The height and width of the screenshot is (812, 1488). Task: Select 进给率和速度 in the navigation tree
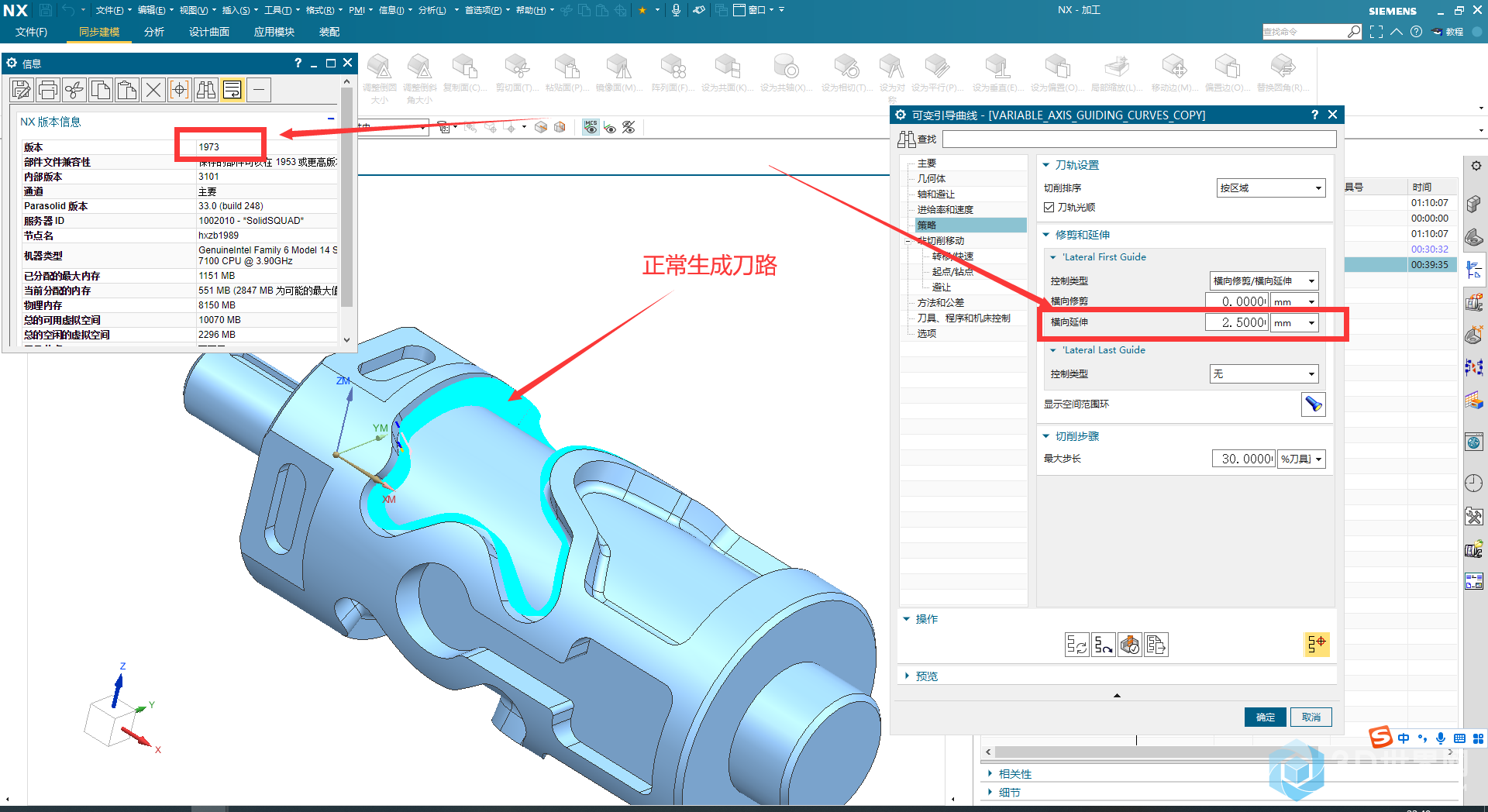945,210
